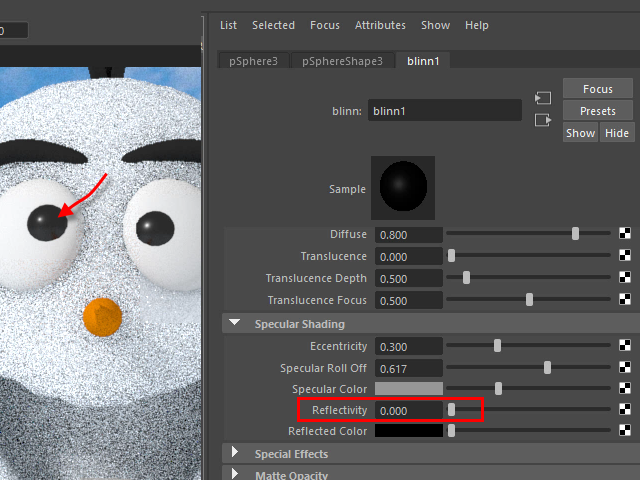Screen dimensions: 640x480
Task: Click the Reflected Color map checker icon
Action: (x=626, y=432)
